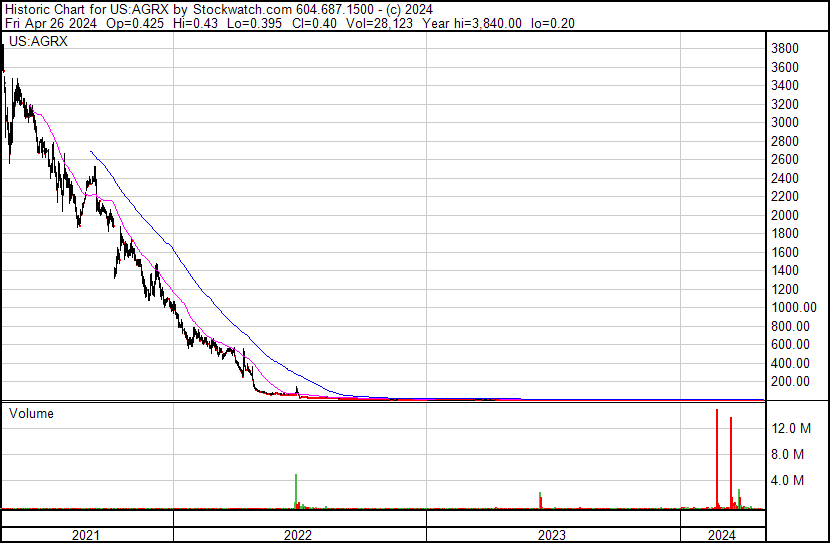Click the 1000.00 price axis label
830x543 pixels.
[x=789, y=308]
